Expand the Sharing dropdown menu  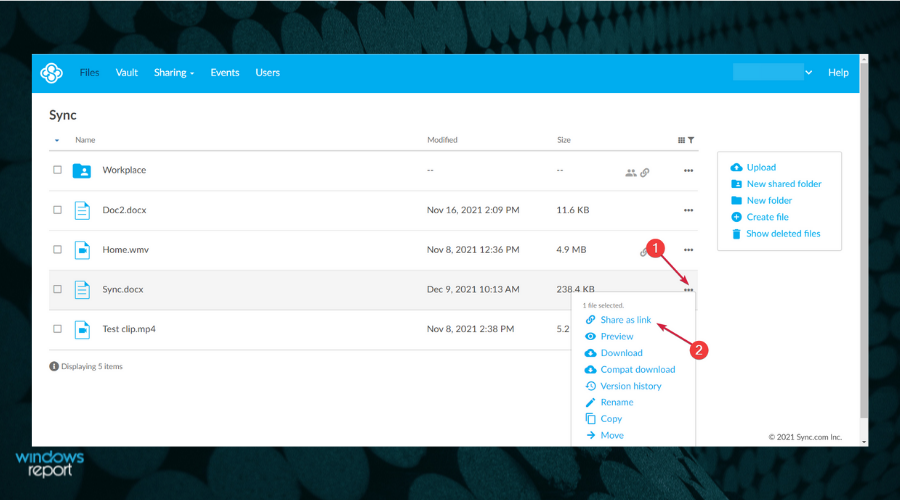[174, 73]
